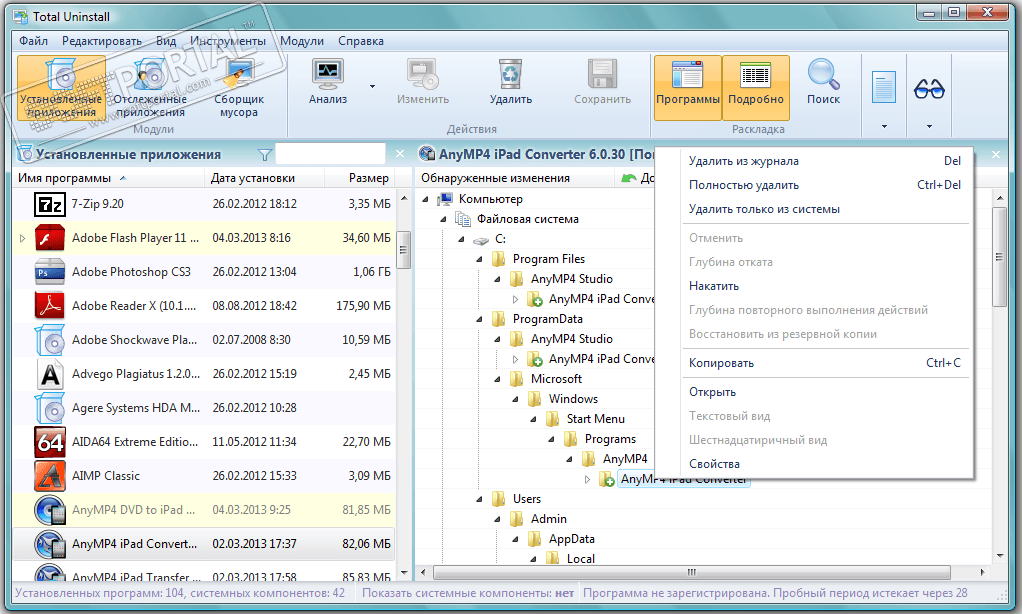Select Advego Plagiatus icon
Viewport: 1022px width, 614px height.
pyautogui.click(x=50, y=374)
